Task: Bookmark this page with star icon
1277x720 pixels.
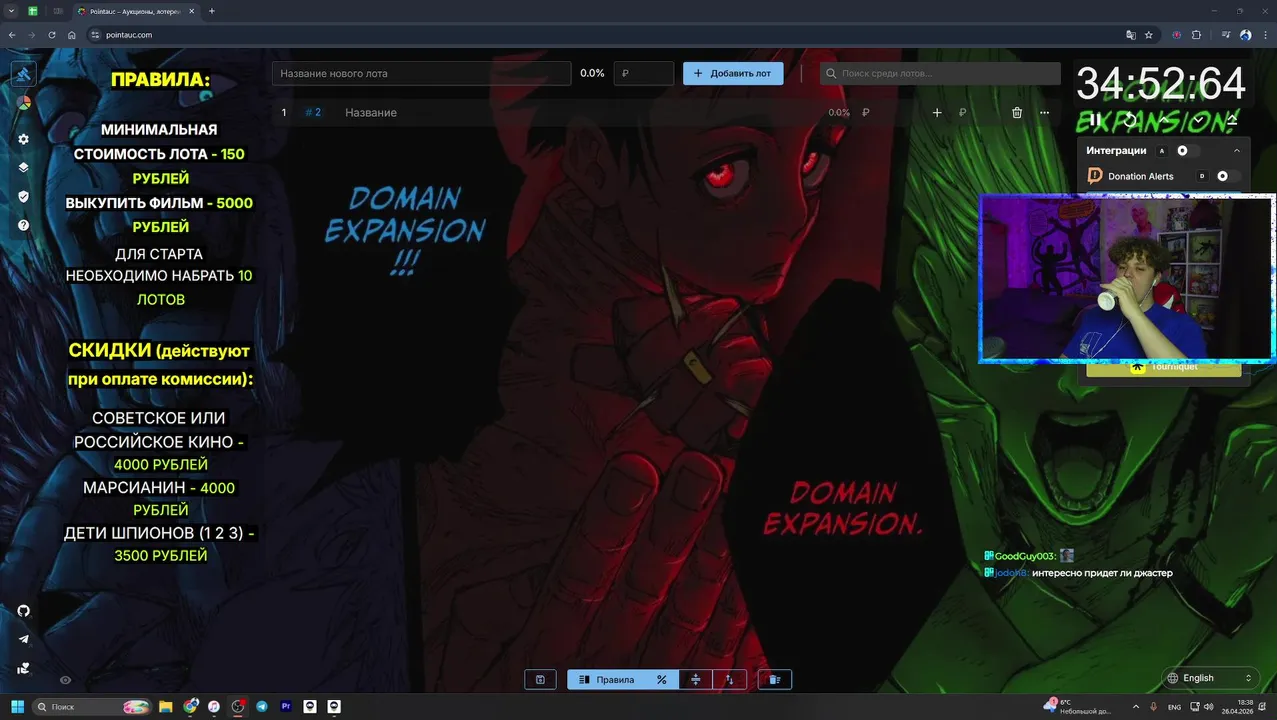Action: click(x=1148, y=35)
